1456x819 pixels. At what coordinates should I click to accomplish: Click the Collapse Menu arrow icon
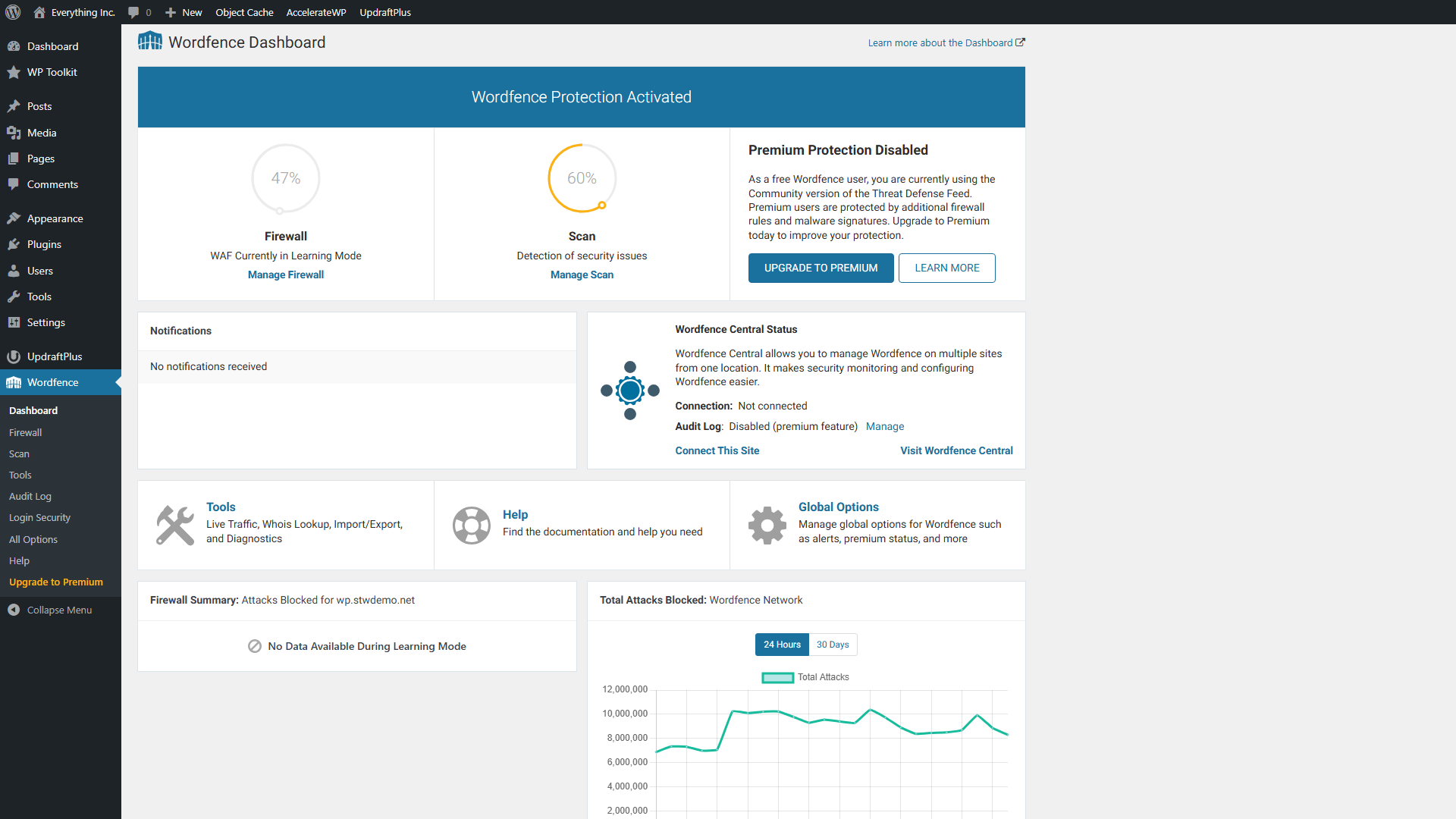[x=14, y=610]
